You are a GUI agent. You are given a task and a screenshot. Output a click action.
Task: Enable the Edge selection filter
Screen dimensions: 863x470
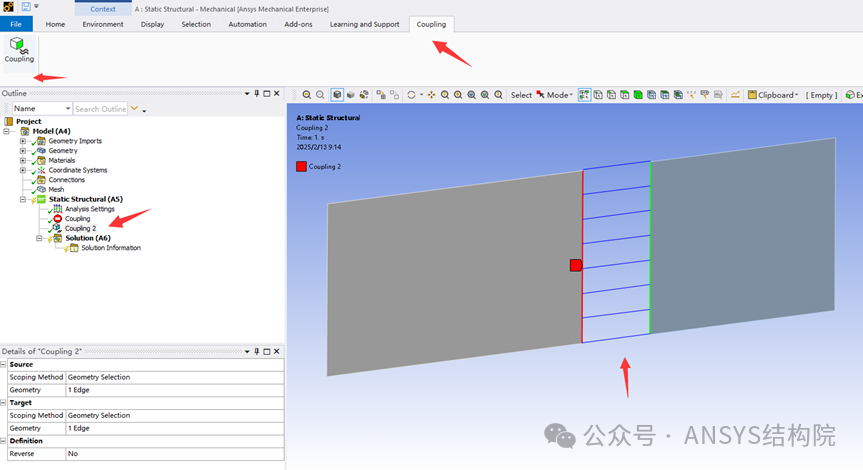click(611, 95)
